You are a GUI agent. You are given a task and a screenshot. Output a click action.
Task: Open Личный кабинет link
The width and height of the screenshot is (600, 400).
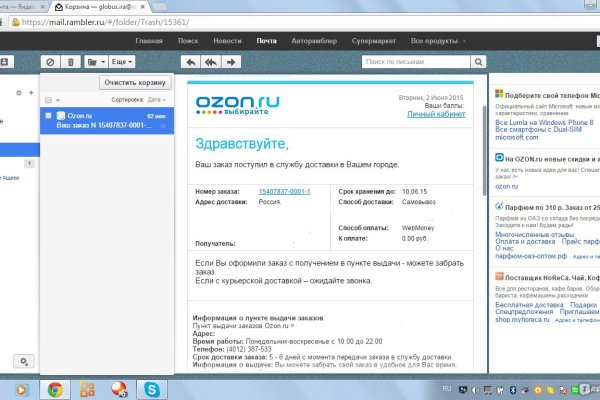(435, 115)
